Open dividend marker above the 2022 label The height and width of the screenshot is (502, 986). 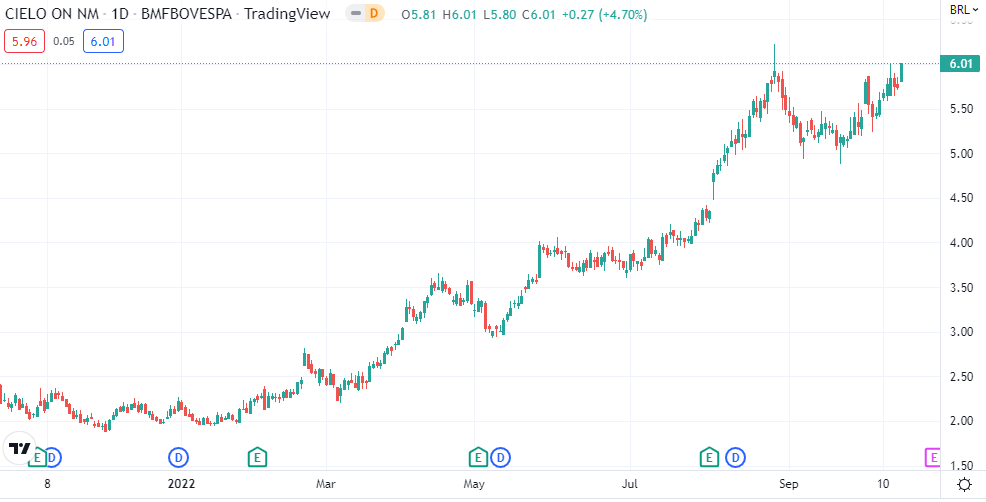click(179, 457)
